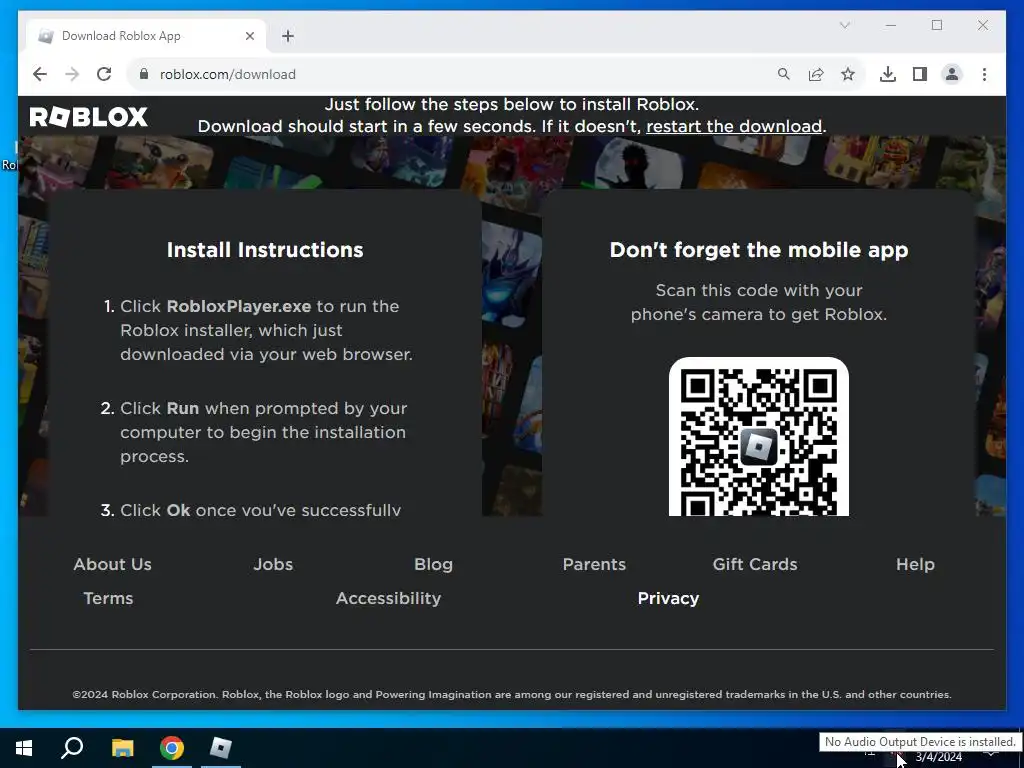Screen dimensions: 1024x768
Task: Click the Don't forget the mobile app heading
Action: [759, 250]
